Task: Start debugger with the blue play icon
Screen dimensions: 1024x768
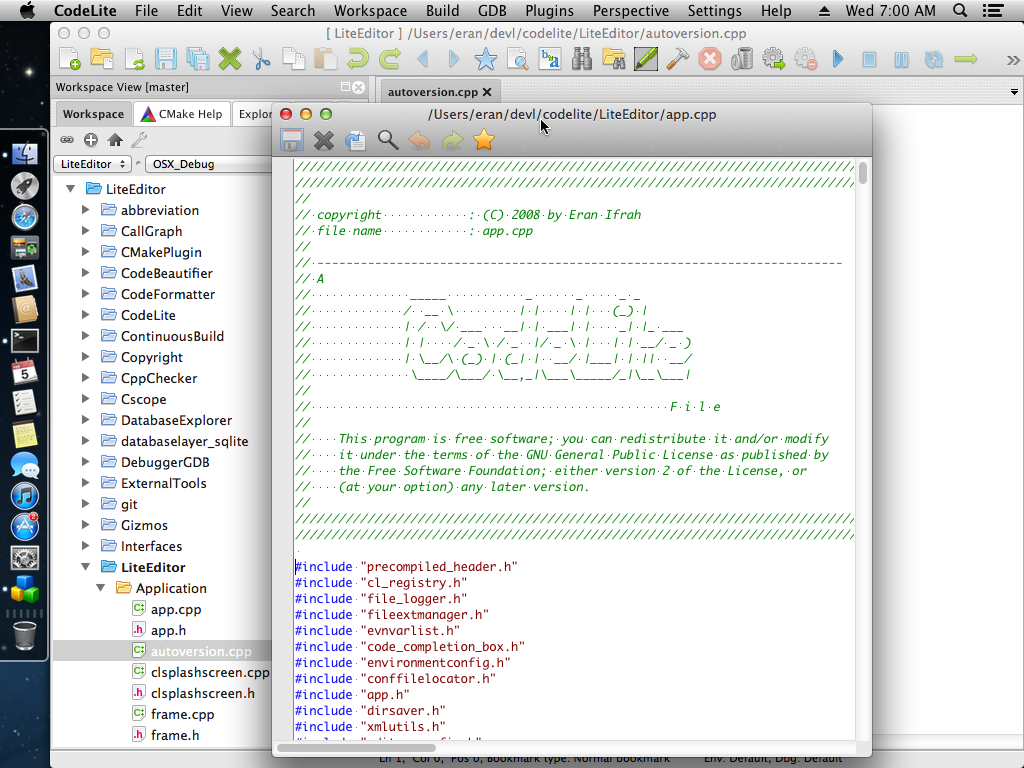Action: point(838,59)
